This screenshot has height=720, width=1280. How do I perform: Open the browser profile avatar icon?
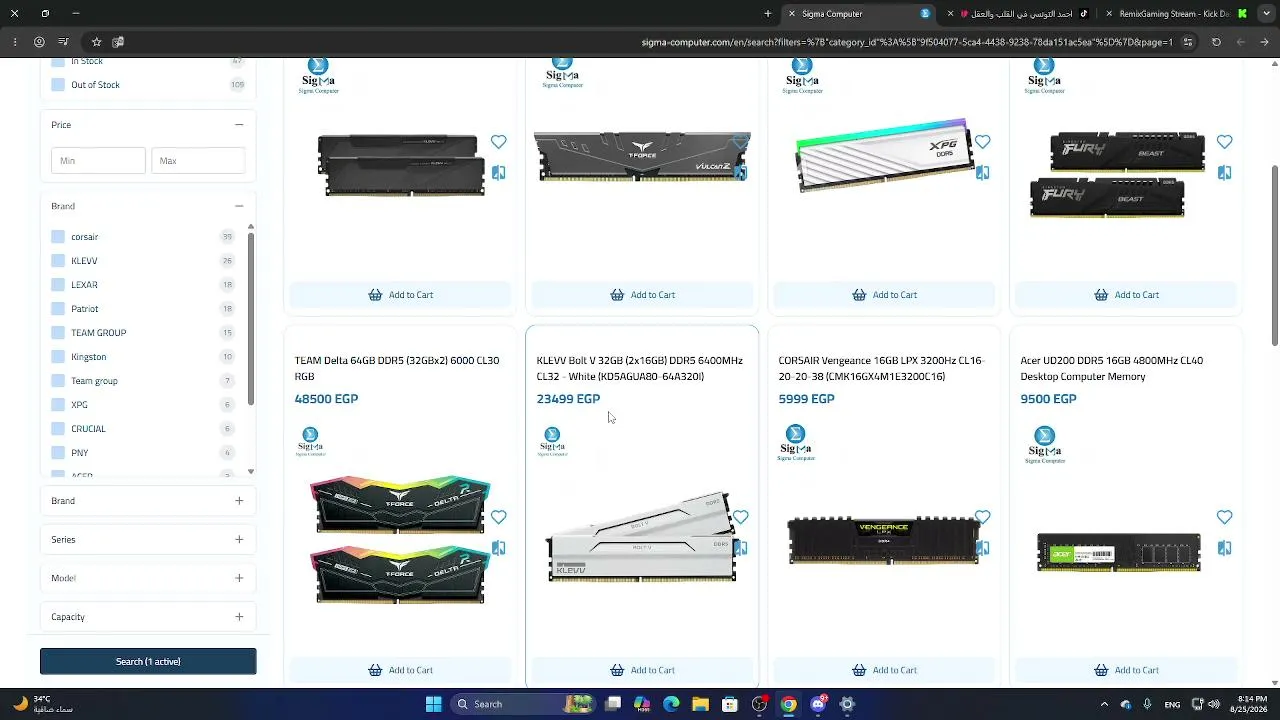pos(39,42)
